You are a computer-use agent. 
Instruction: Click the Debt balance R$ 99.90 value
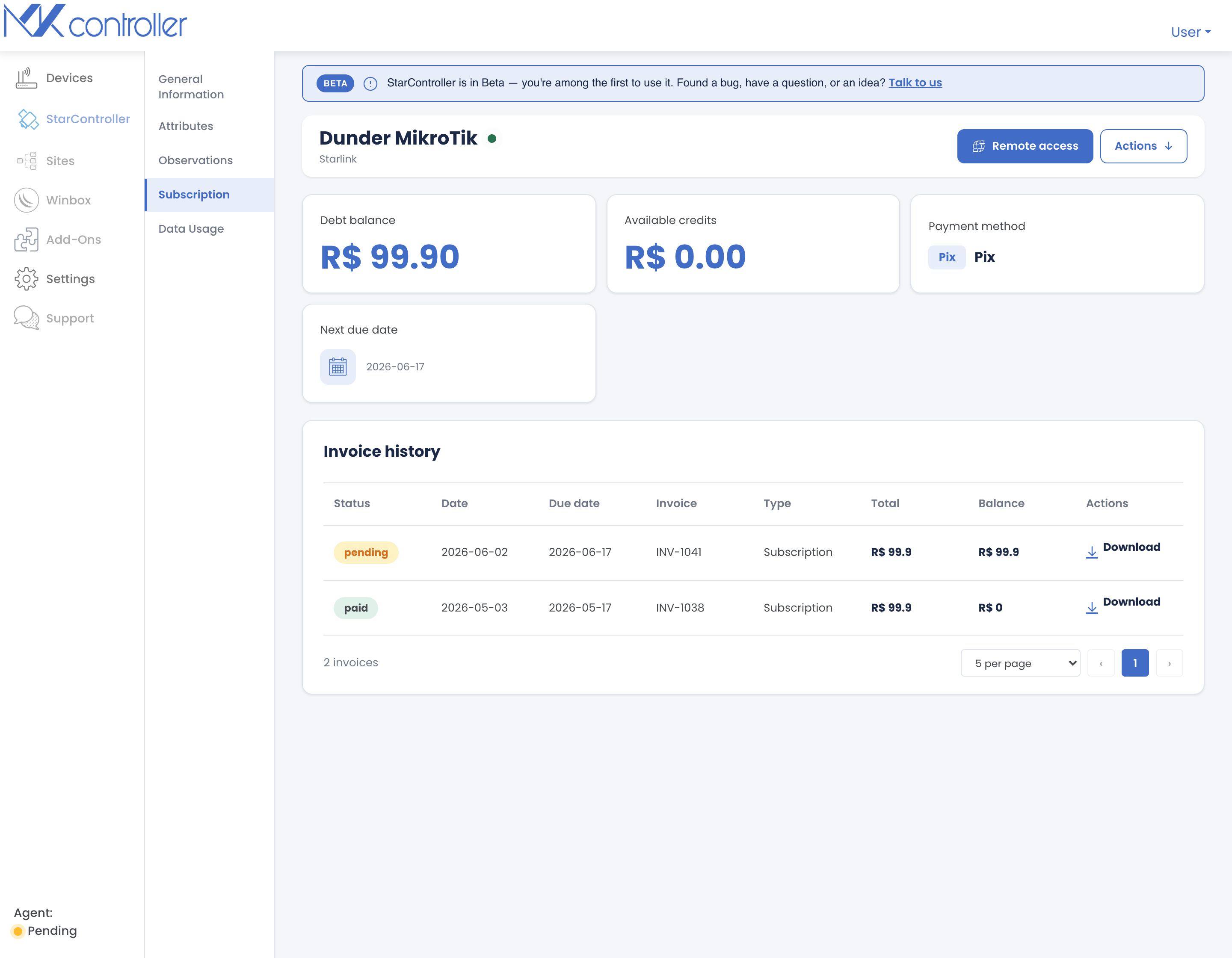(390, 257)
